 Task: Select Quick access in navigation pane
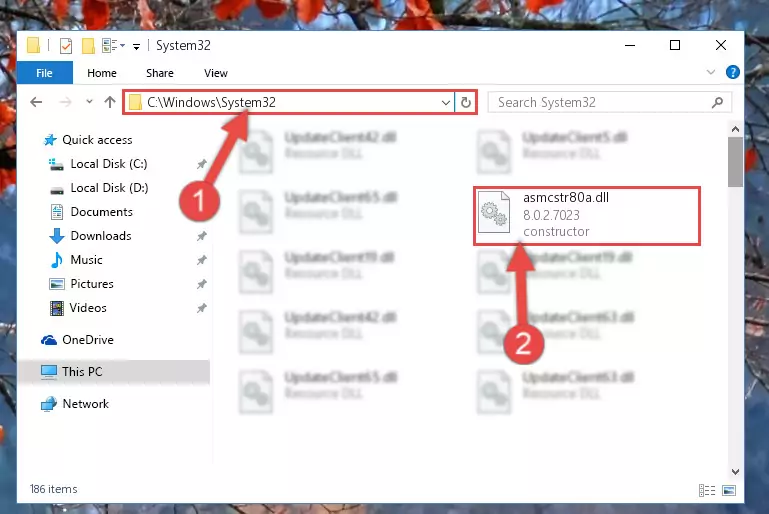tap(97, 140)
